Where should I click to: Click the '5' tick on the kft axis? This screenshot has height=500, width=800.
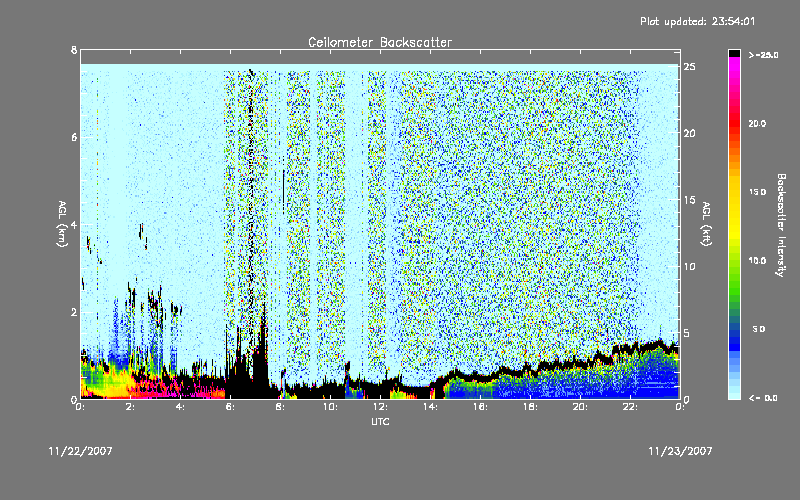pyautogui.click(x=687, y=333)
